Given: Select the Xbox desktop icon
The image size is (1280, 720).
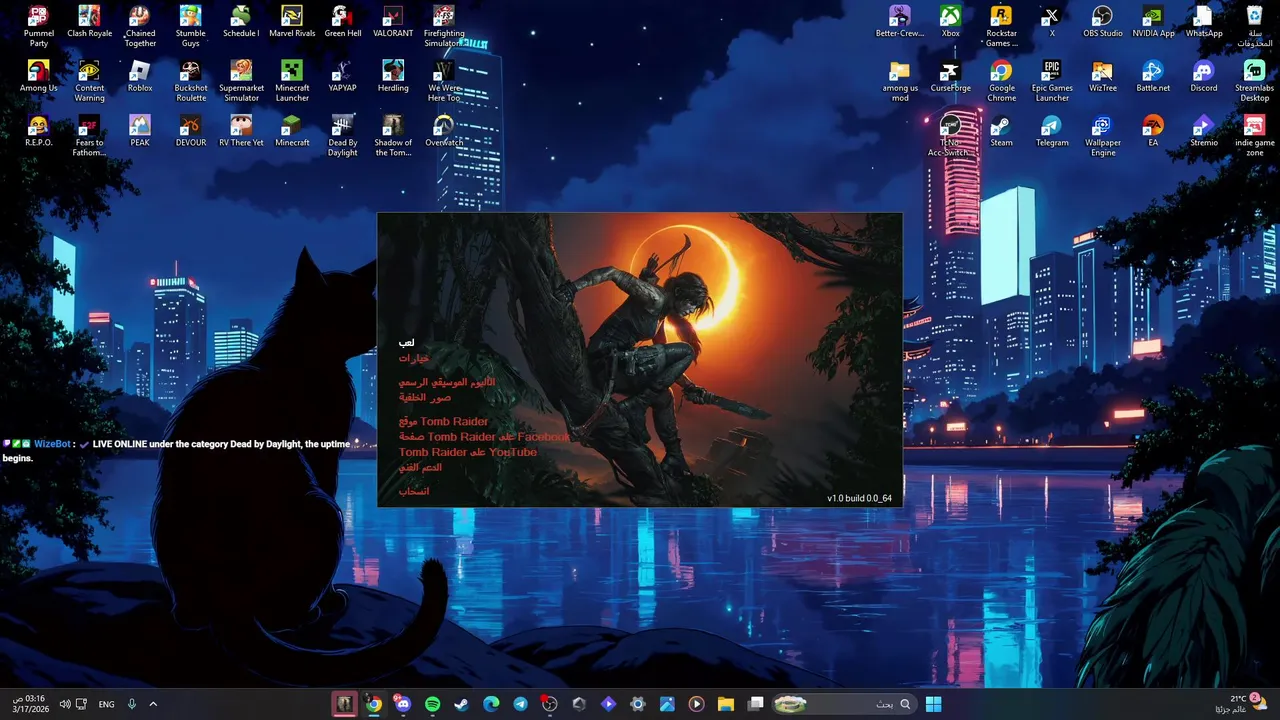Looking at the screenshot, I should coord(950,22).
